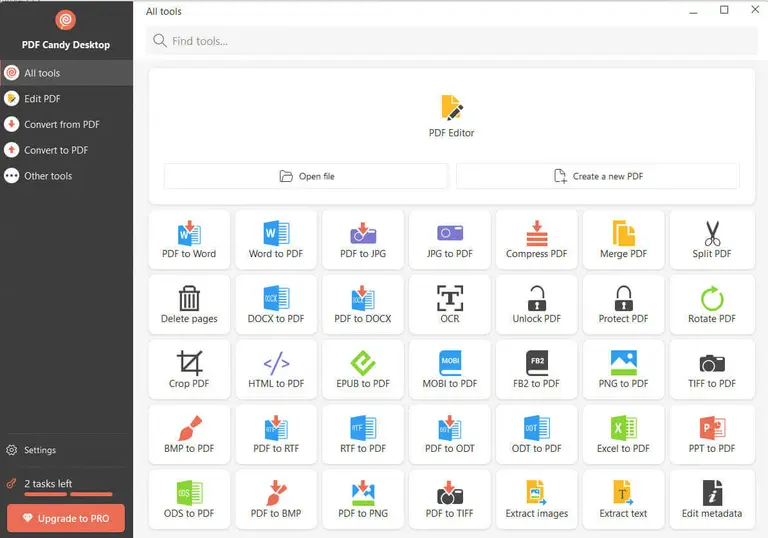Image resolution: width=768 pixels, height=538 pixels.
Task: Open the PDF Editor
Action: click(x=451, y=117)
